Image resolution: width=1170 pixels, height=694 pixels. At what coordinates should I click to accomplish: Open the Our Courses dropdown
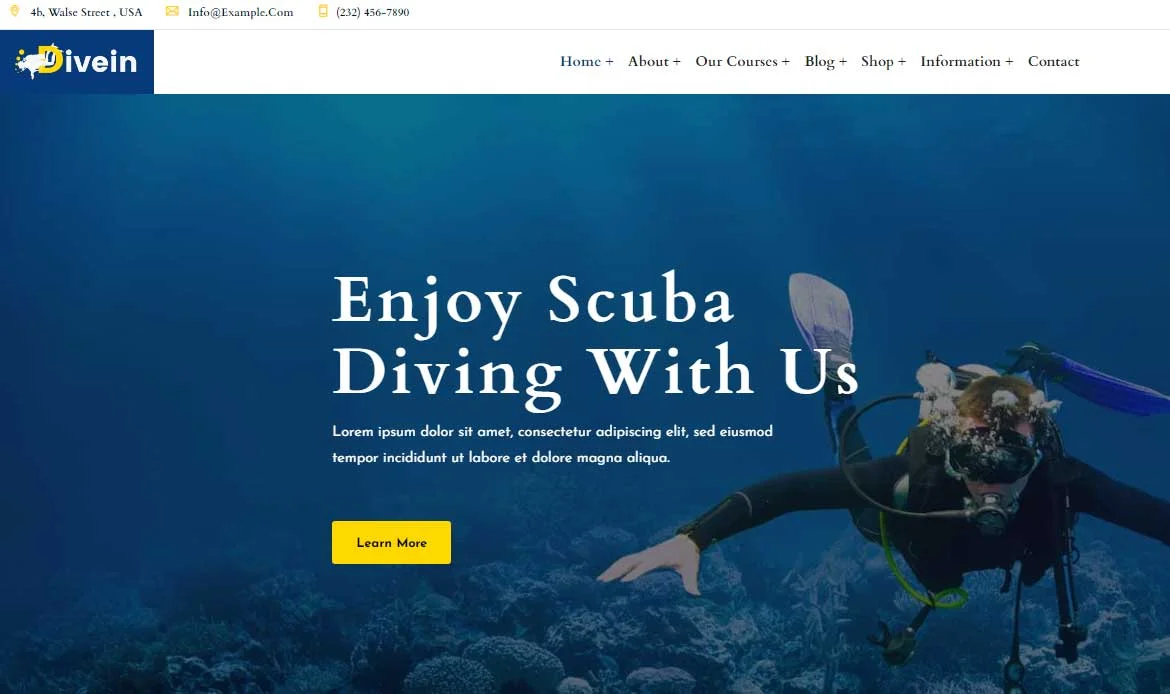742,61
